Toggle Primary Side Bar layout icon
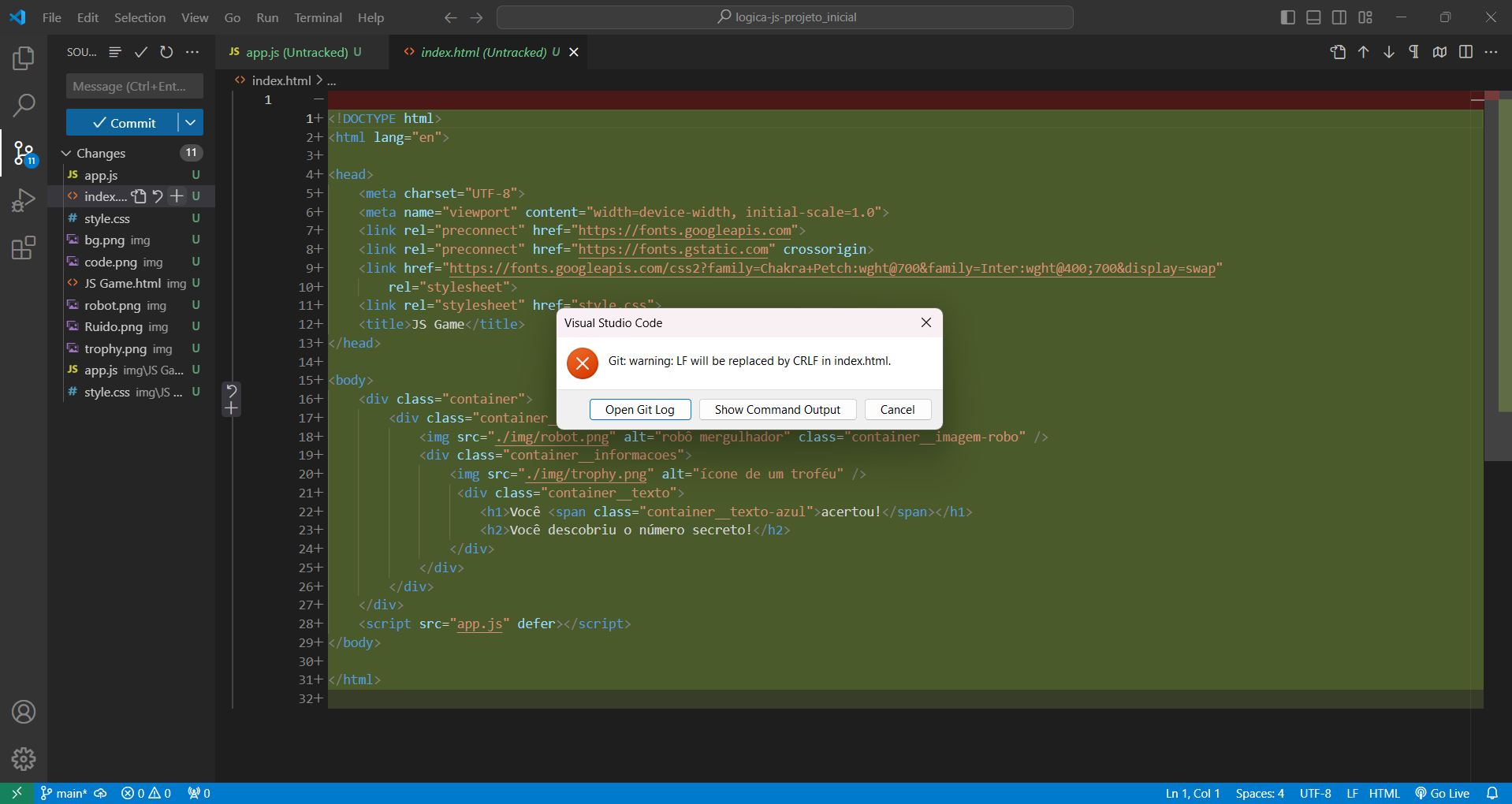1512x804 pixels. 1288,17
